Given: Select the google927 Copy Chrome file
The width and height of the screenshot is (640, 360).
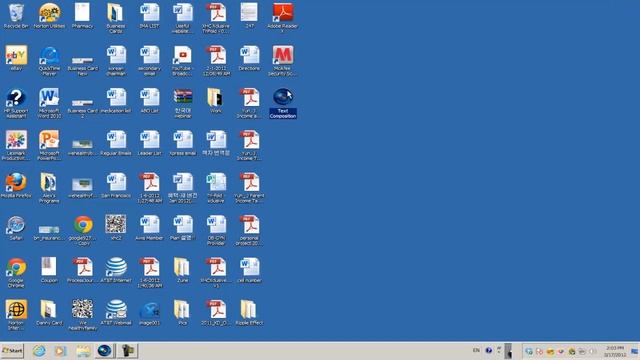Looking at the screenshot, I should (82, 231).
